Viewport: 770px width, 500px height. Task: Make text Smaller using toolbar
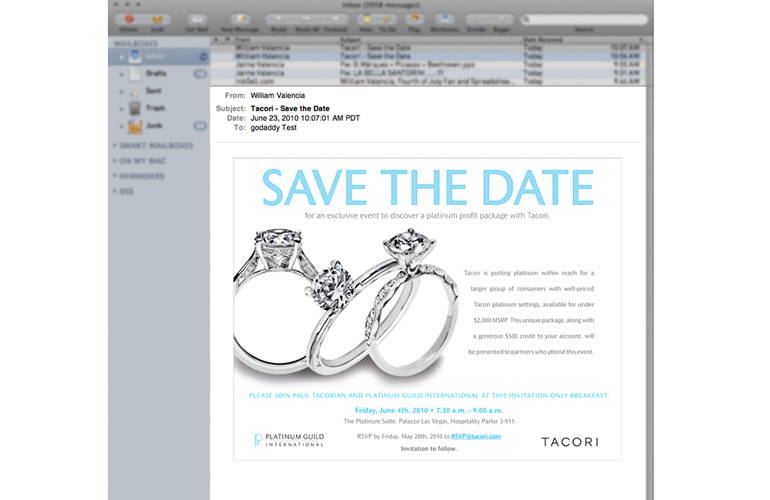click(x=477, y=19)
